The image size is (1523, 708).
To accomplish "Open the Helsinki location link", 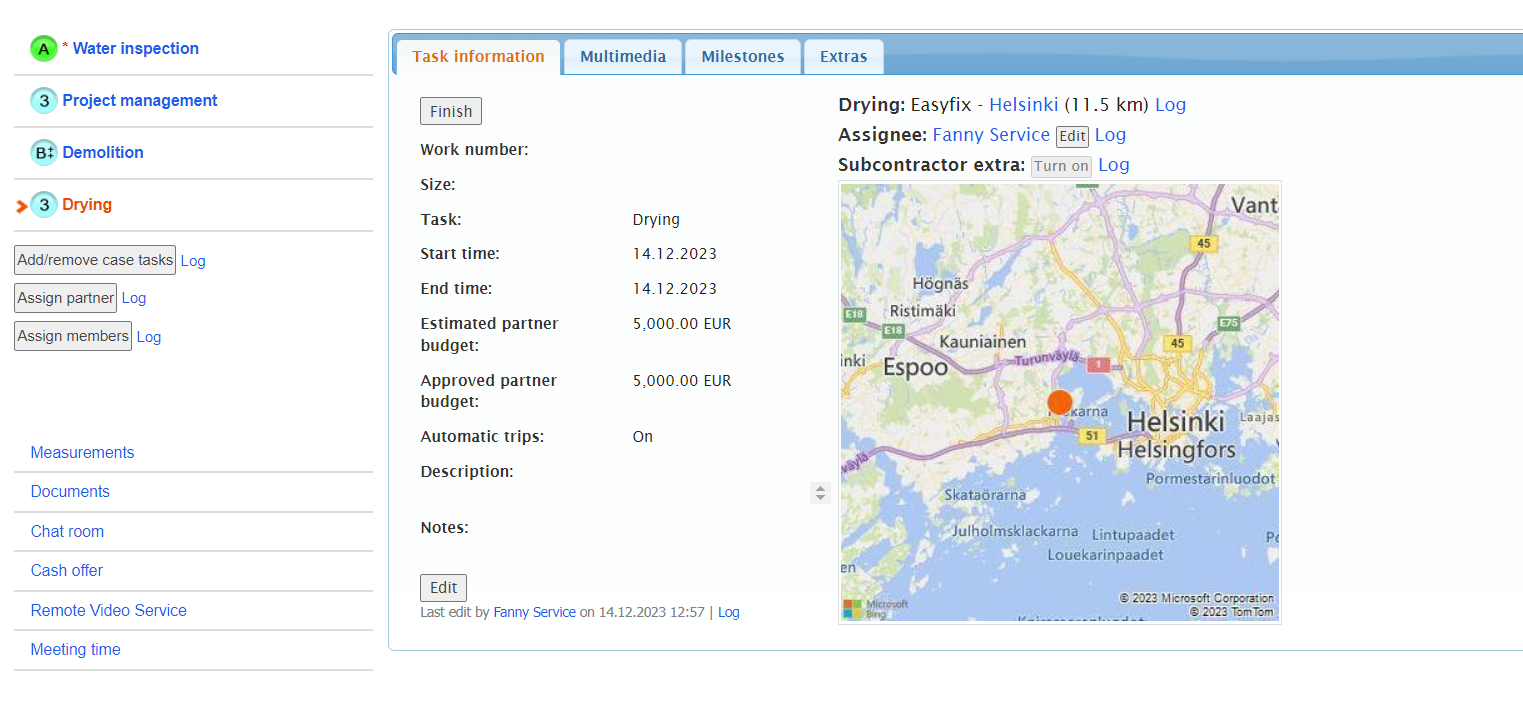I will 1023,105.
